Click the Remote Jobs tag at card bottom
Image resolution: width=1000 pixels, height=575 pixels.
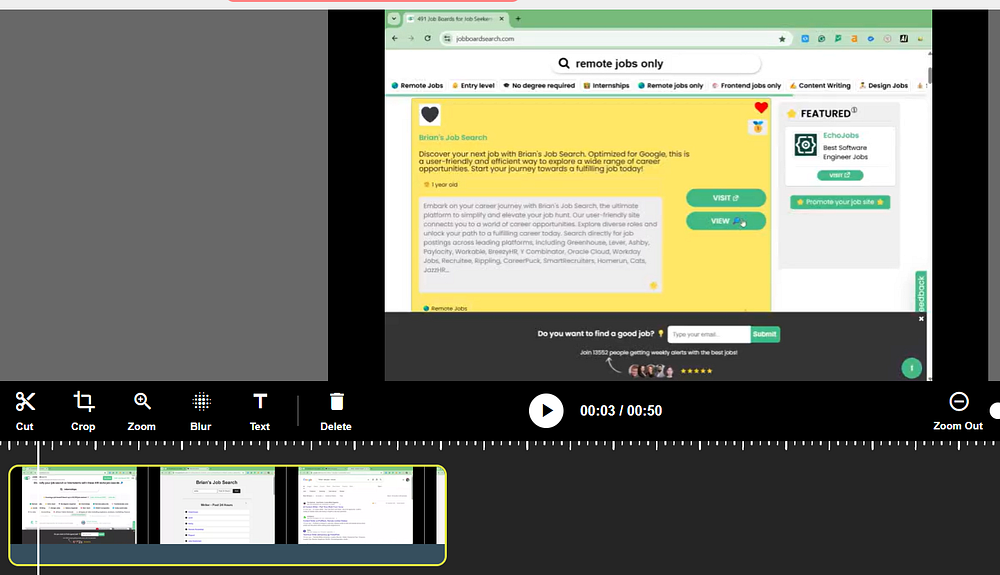(445, 309)
